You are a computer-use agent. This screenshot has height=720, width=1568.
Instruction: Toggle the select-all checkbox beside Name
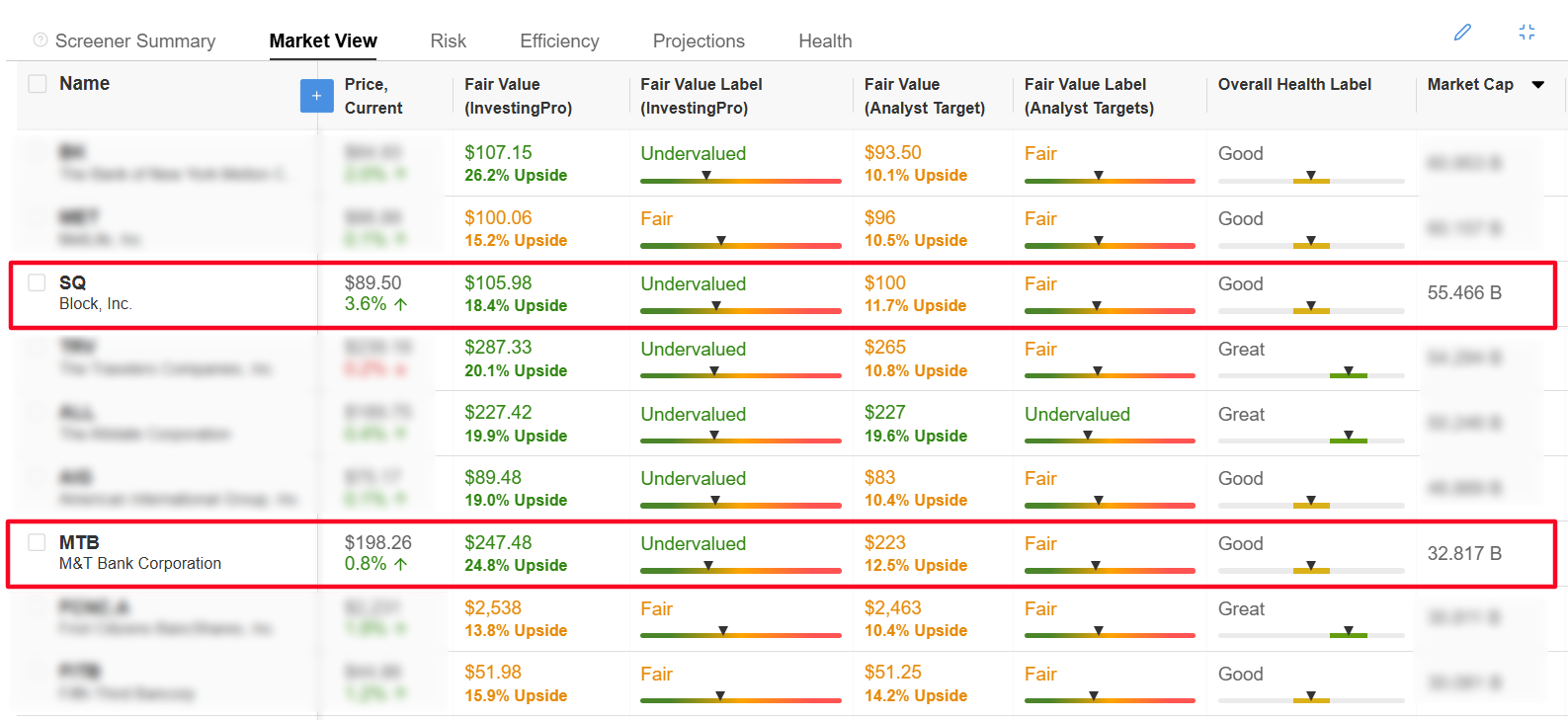coord(38,84)
